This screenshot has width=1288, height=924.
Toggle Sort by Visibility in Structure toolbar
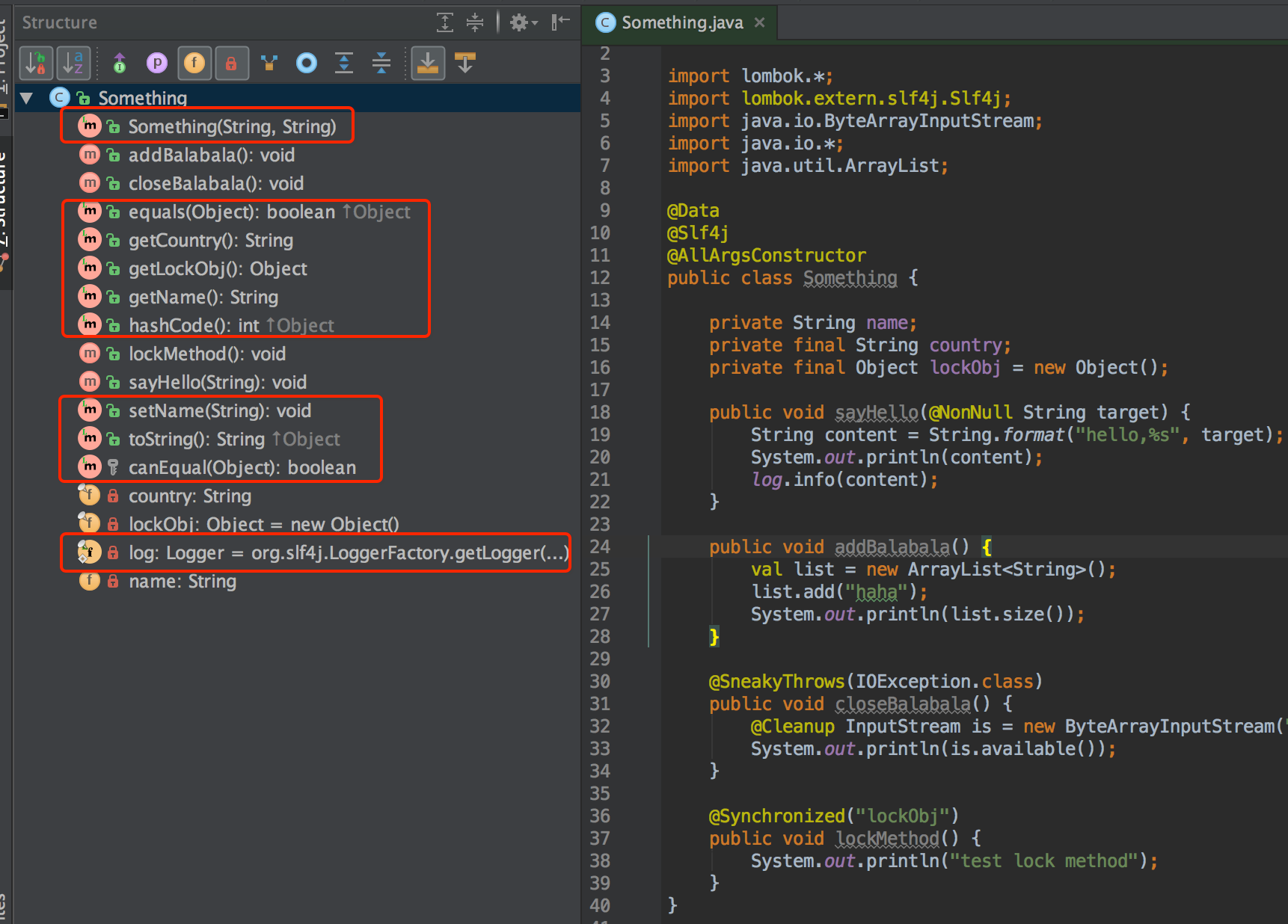click(36, 63)
